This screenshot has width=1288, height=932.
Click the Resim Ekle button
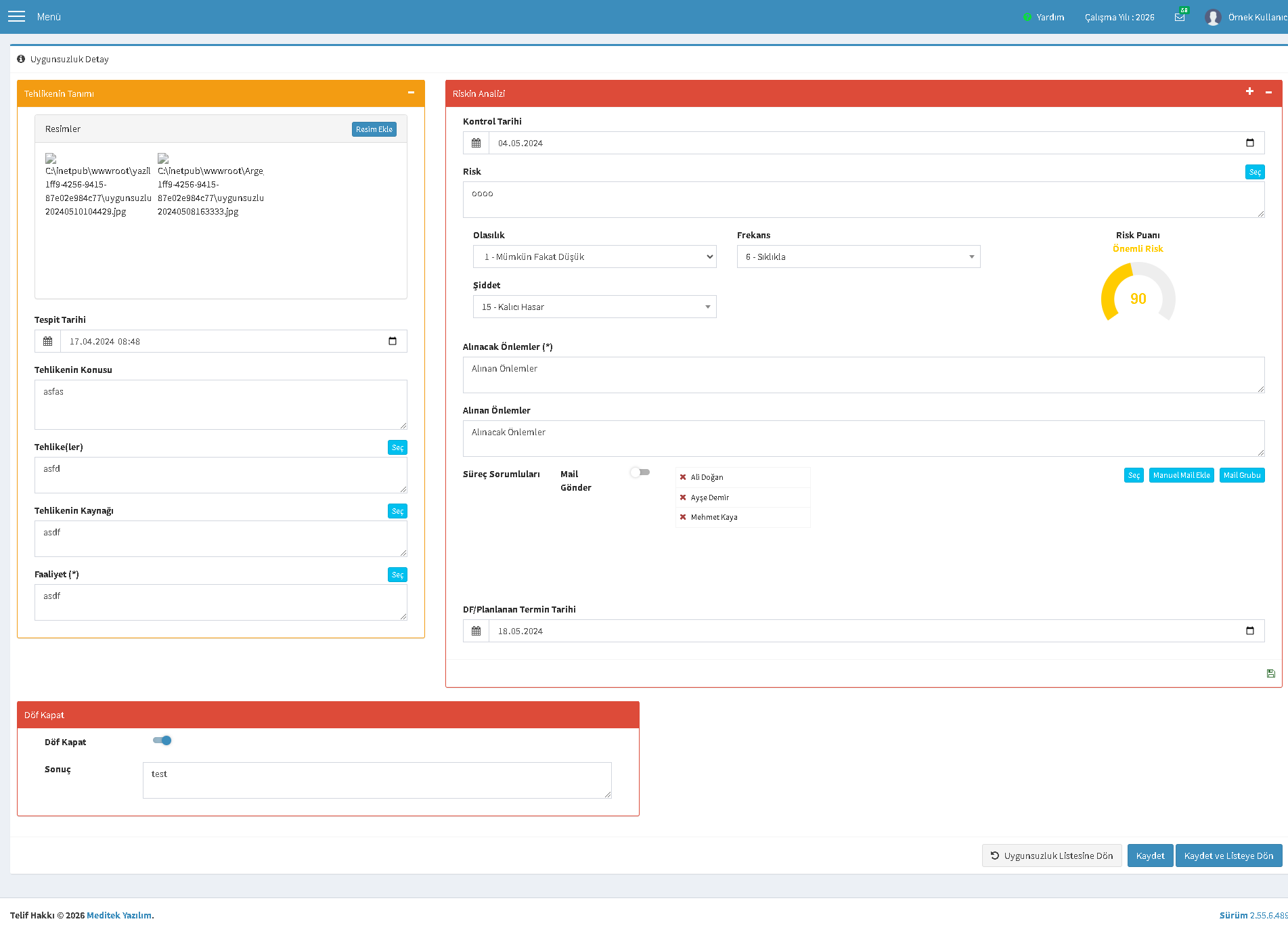coord(374,129)
